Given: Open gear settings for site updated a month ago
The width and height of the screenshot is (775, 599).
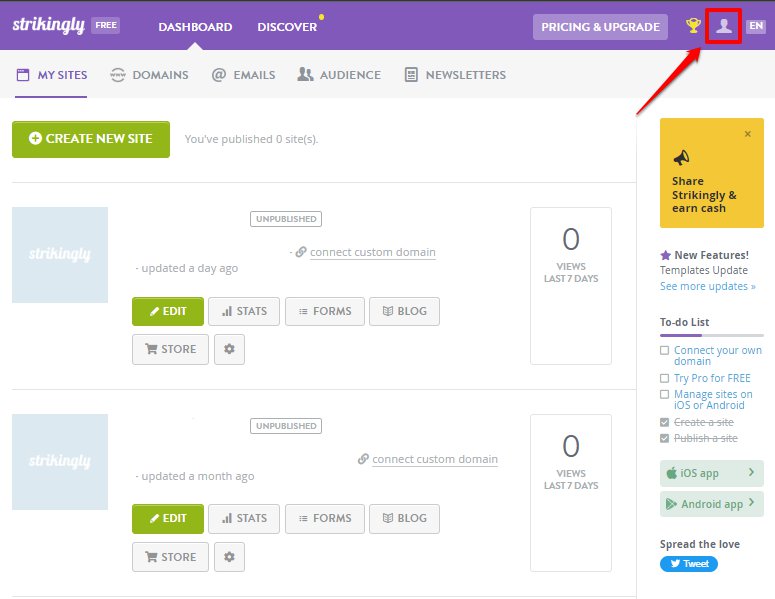Looking at the screenshot, I should pos(229,557).
